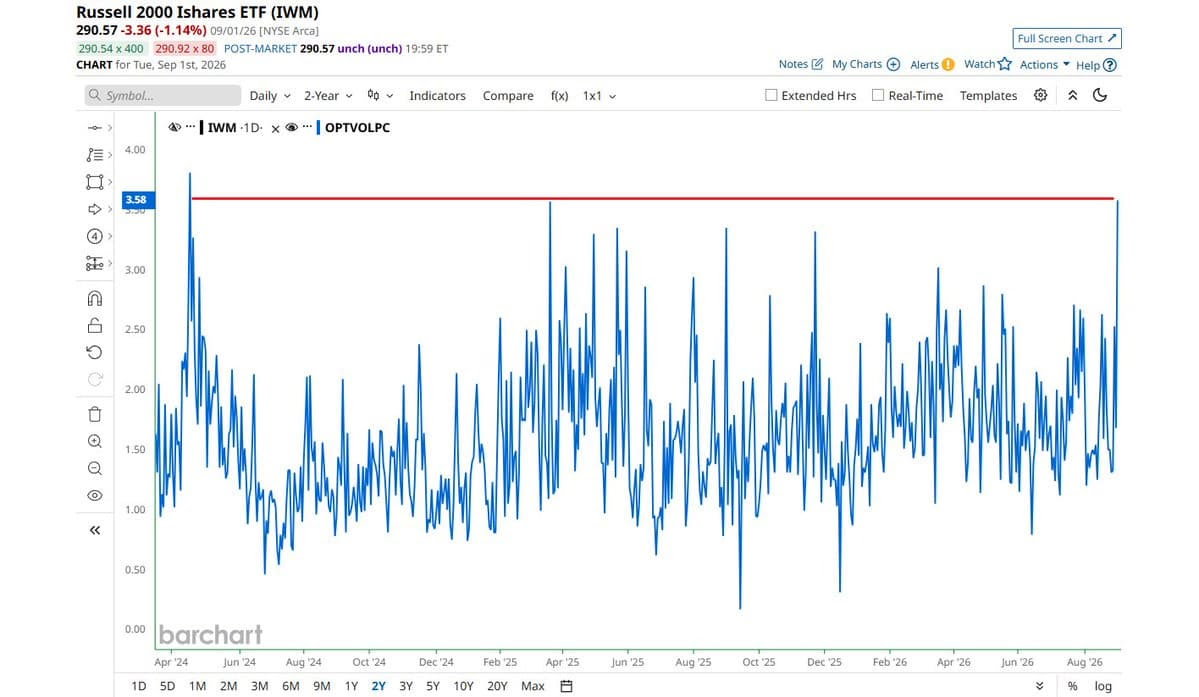Open OPTVOLPC more options dots
Image resolution: width=1199 pixels, height=697 pixels.
(307, 126)
